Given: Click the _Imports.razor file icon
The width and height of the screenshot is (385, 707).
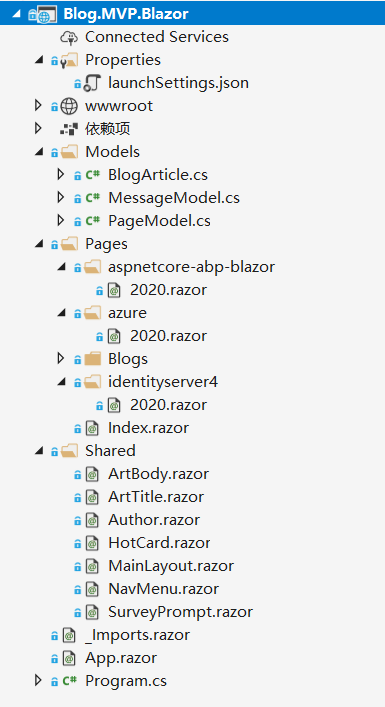Looking at the screenshot, I should [x=69, y=635].
